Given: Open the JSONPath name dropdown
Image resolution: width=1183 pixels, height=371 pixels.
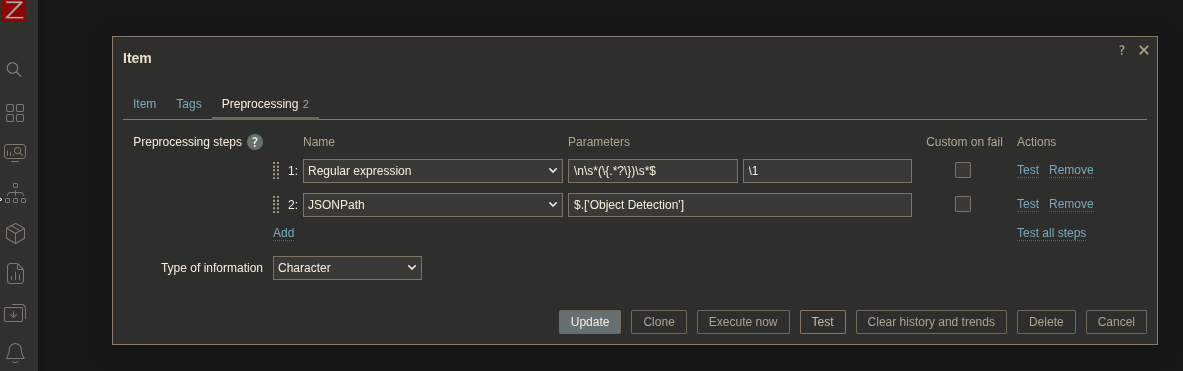Looking at the screenshot, I should pos(433,204).
